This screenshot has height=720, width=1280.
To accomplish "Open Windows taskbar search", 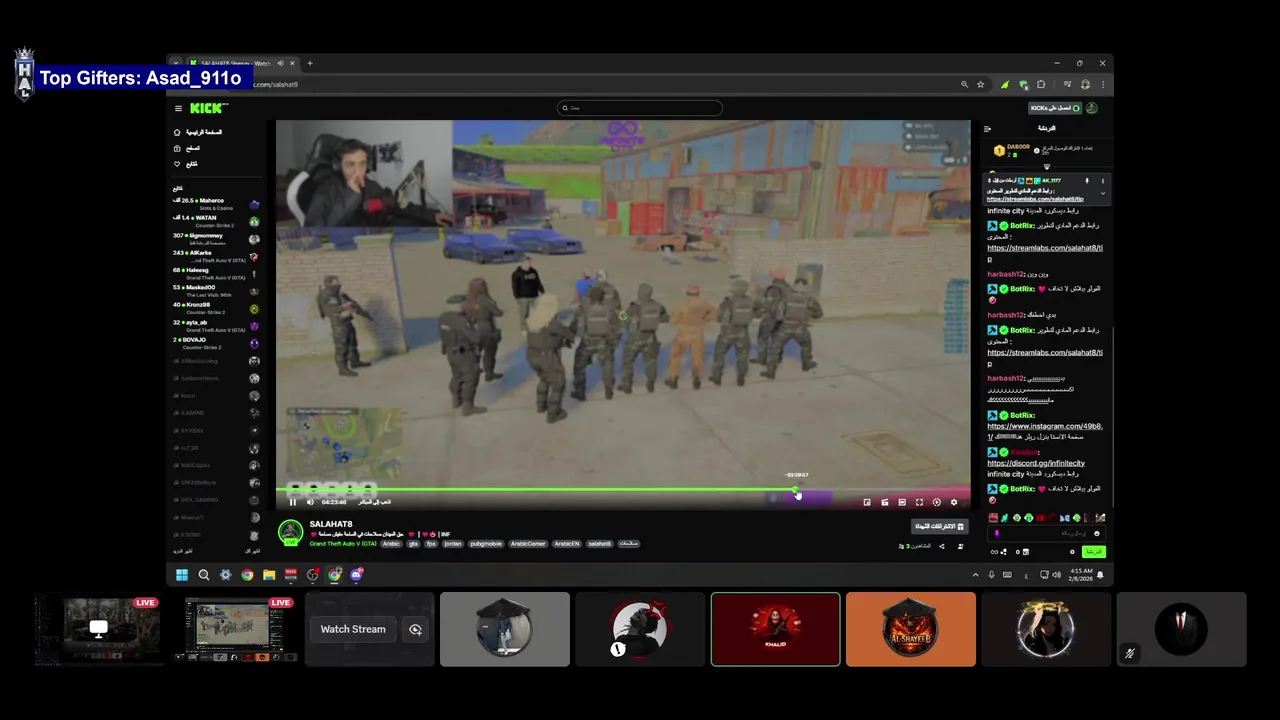I will [x=204, y=575].
